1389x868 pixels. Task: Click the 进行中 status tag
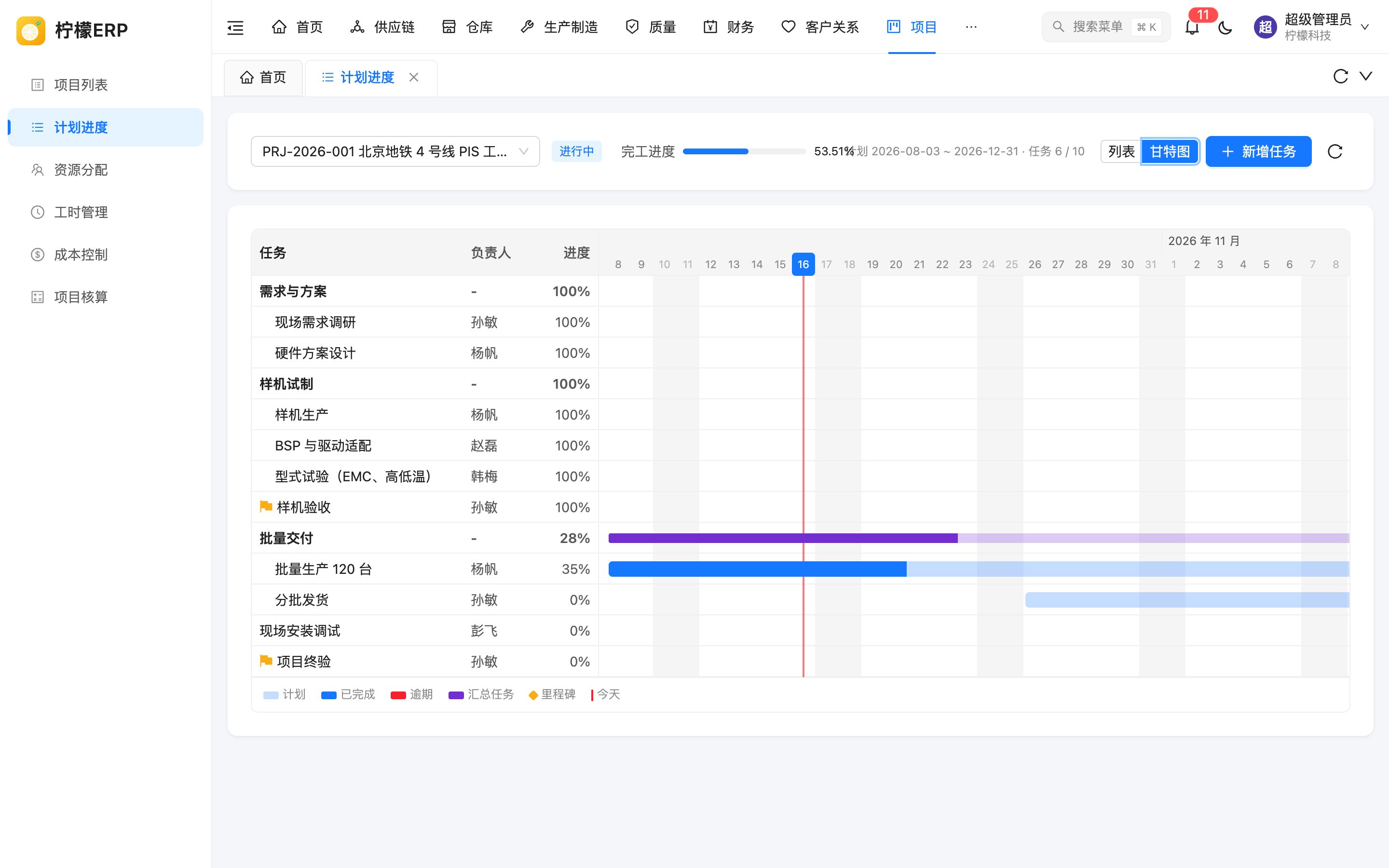coord(576,151)
